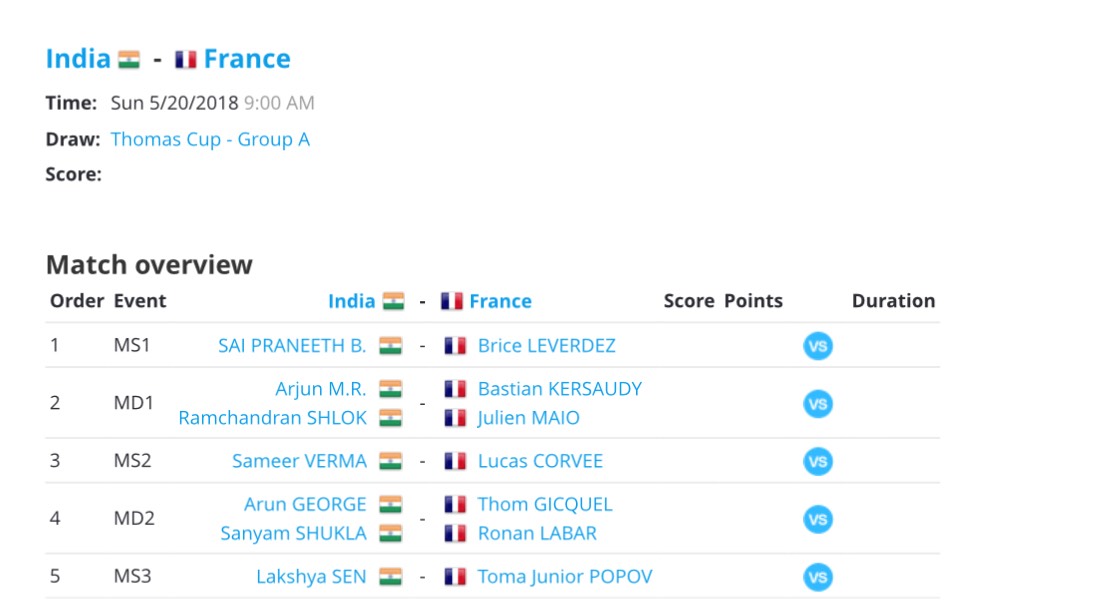Click French flag beside Brice LEVERDEZ
1096x610 pixels.
click(455, 346)
